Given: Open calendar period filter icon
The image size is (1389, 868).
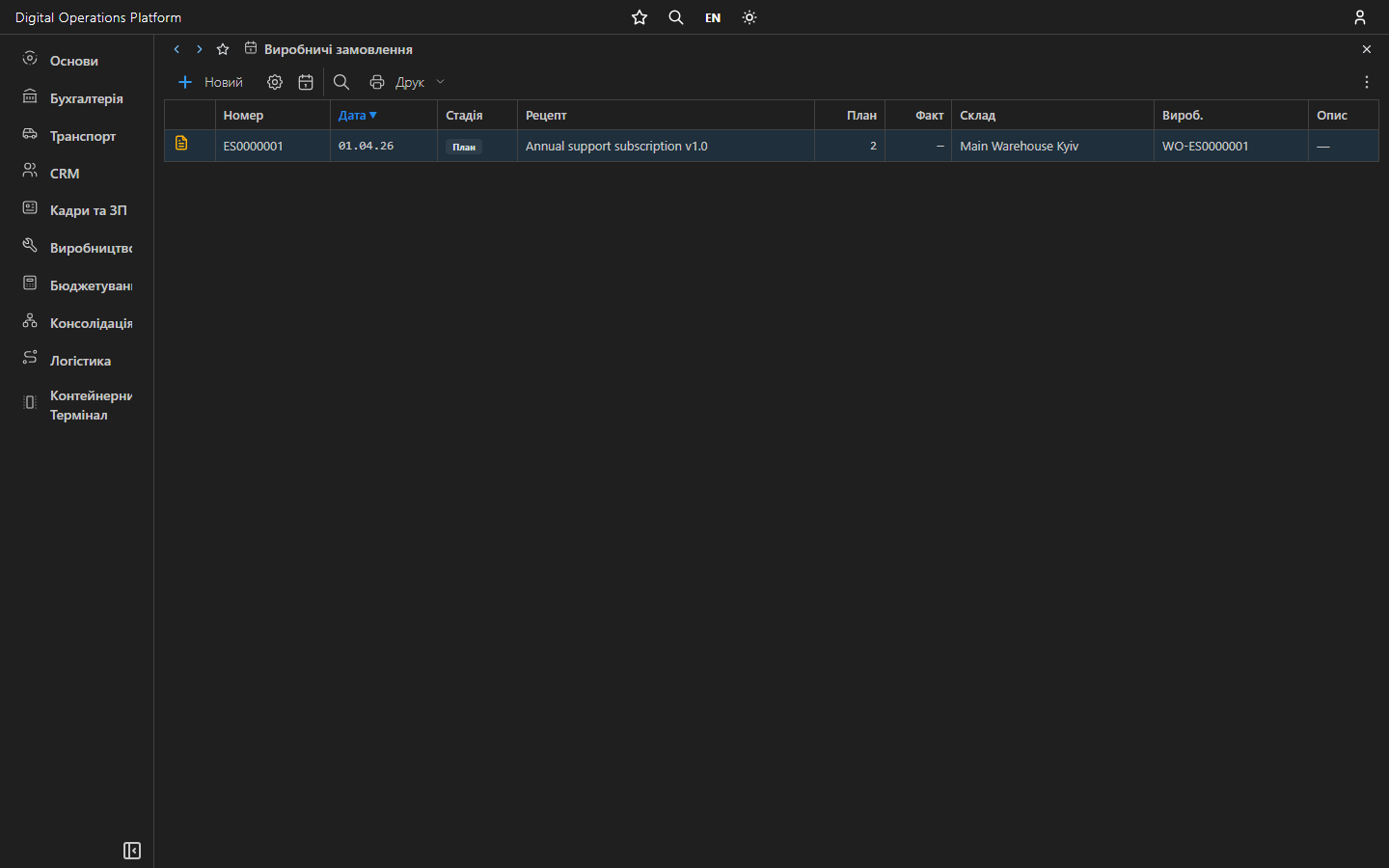Looking at the screenshot, I should pos(306,82).
